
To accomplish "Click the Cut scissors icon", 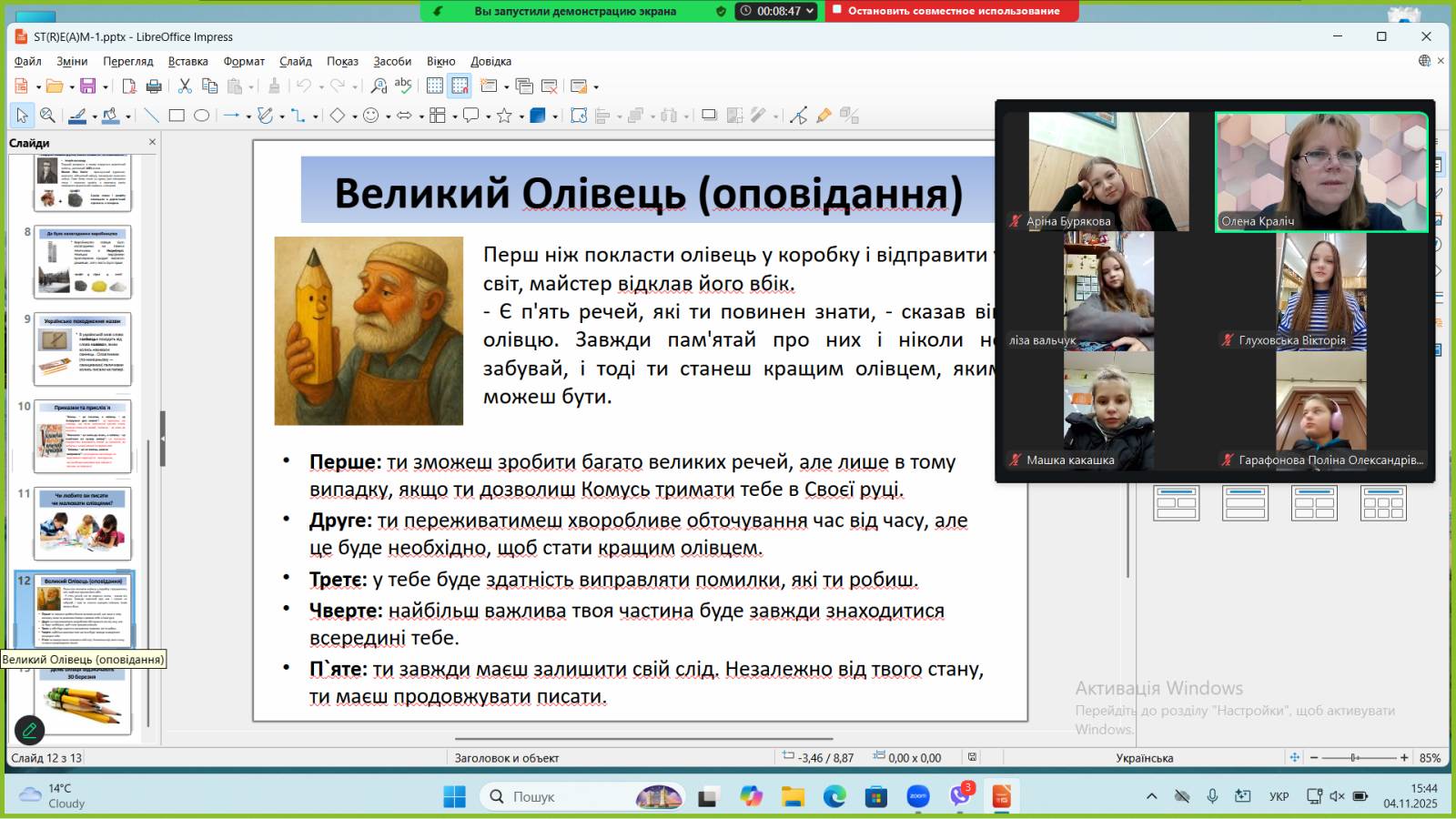I will point(185,86).
